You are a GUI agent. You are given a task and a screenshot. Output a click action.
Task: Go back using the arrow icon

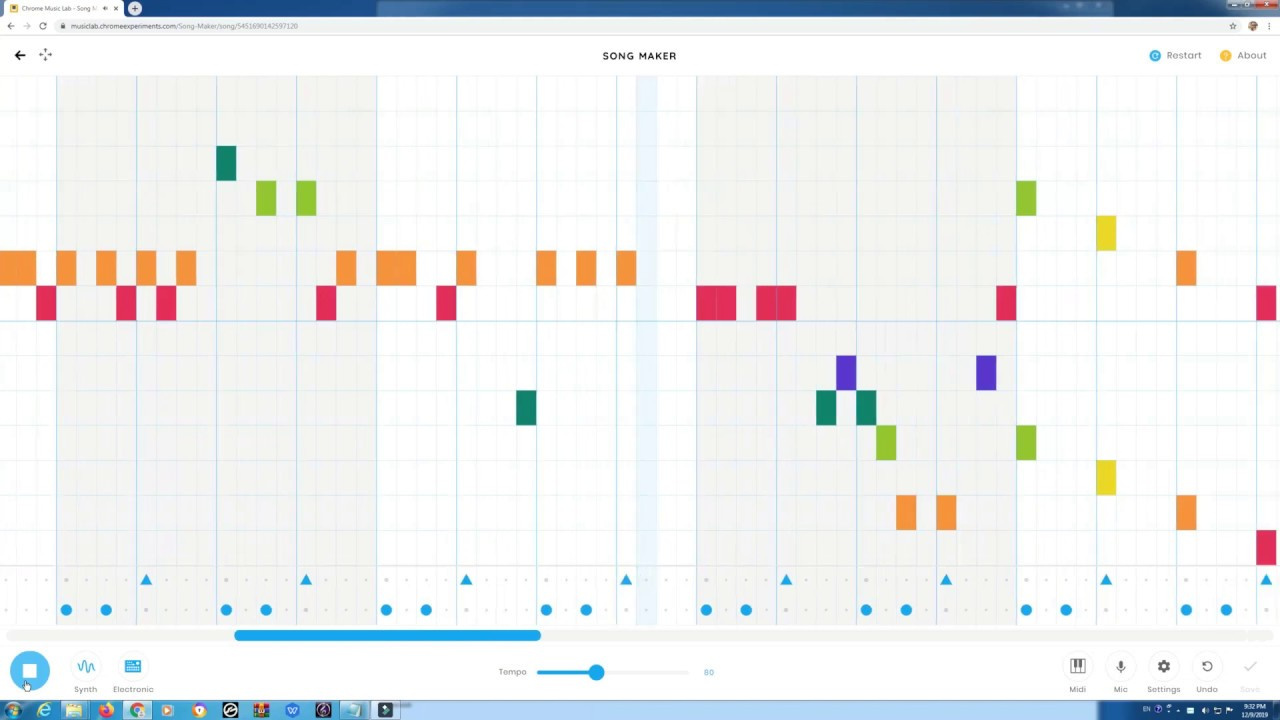coord(20,55)
